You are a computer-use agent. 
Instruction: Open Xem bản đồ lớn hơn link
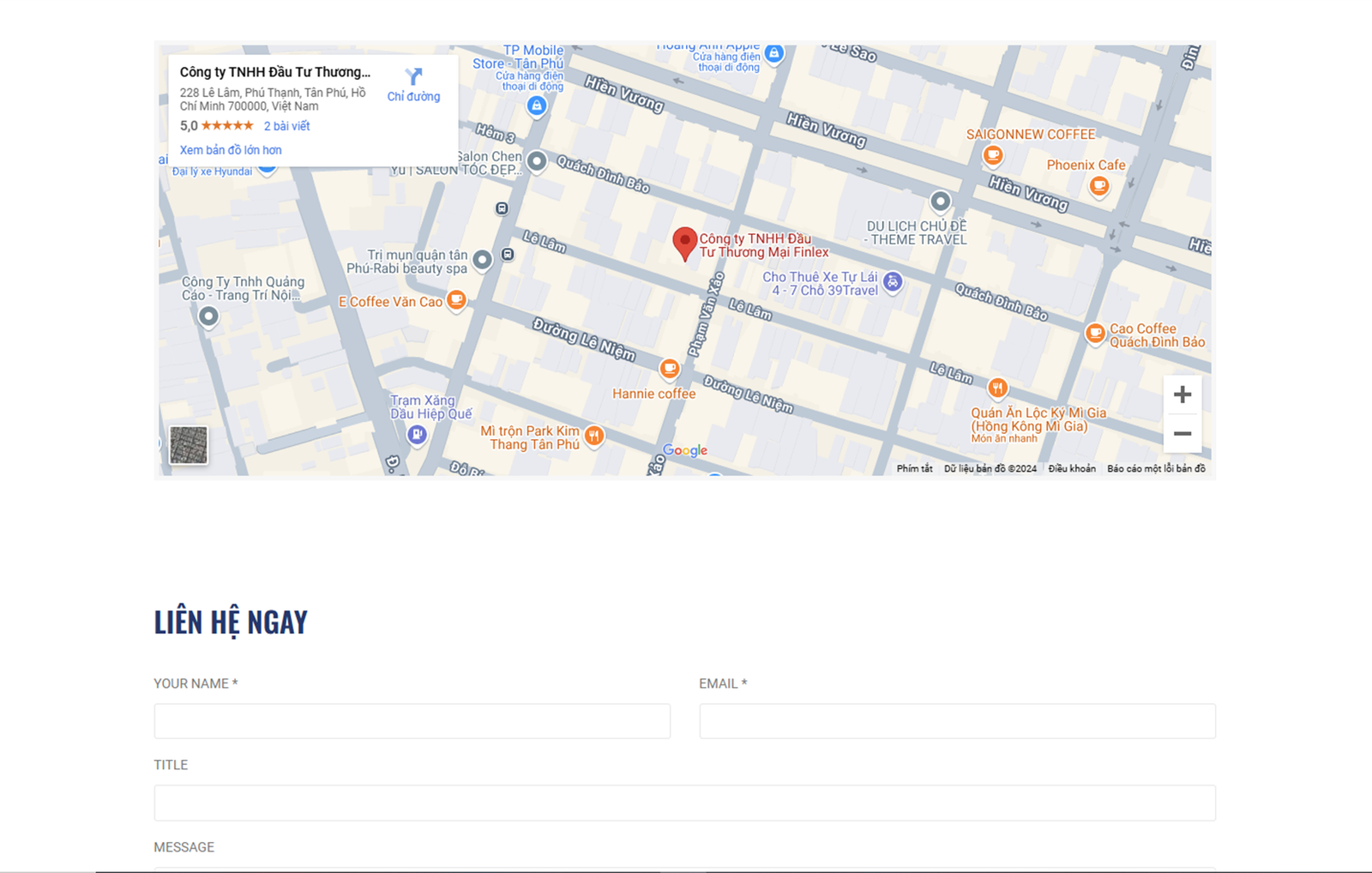click(x=231, y=150)
